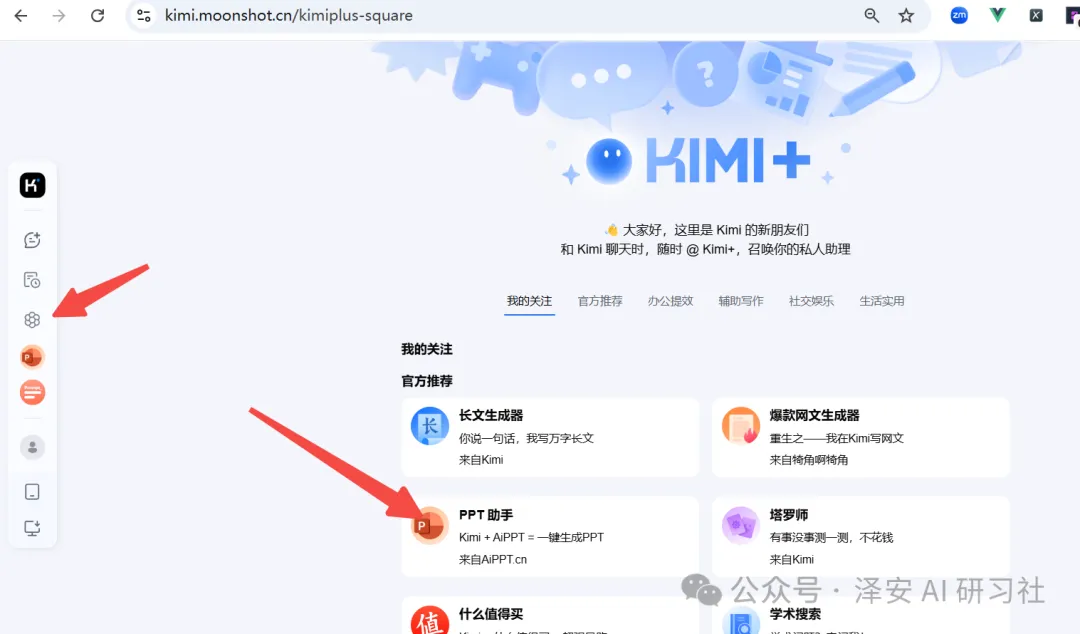Click text 你说一句话，我写万字长文
1080x634 pixels.
526,438
